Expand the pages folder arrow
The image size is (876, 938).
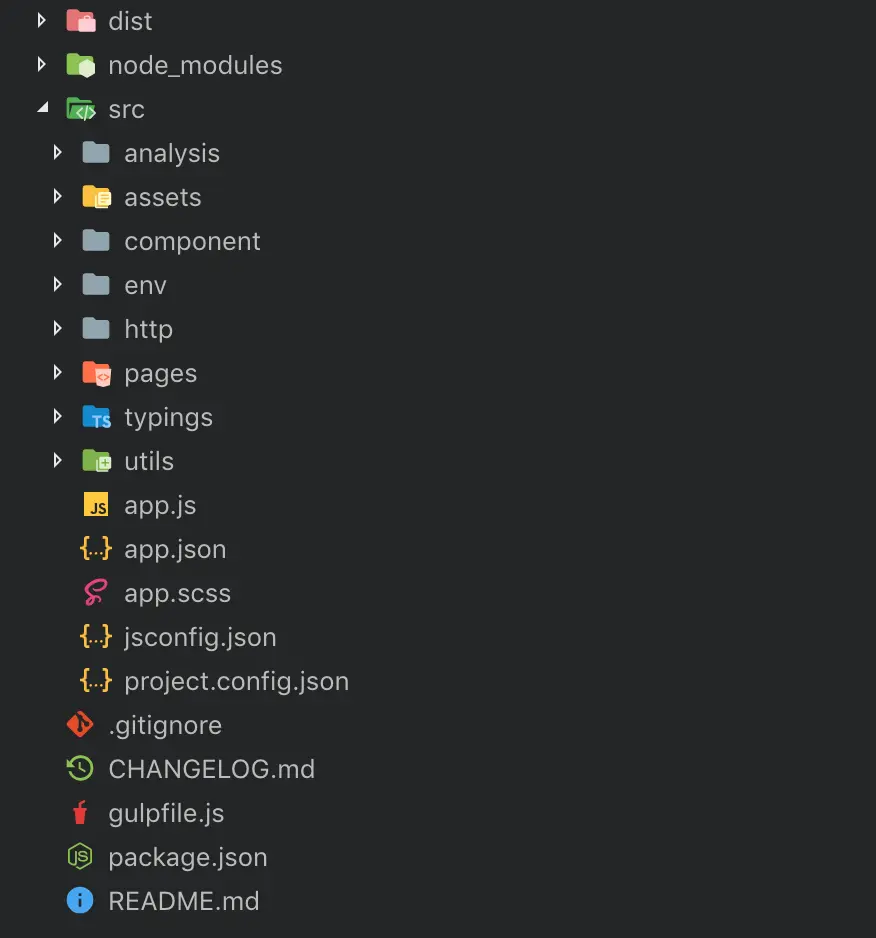click(x=57, y=373)
